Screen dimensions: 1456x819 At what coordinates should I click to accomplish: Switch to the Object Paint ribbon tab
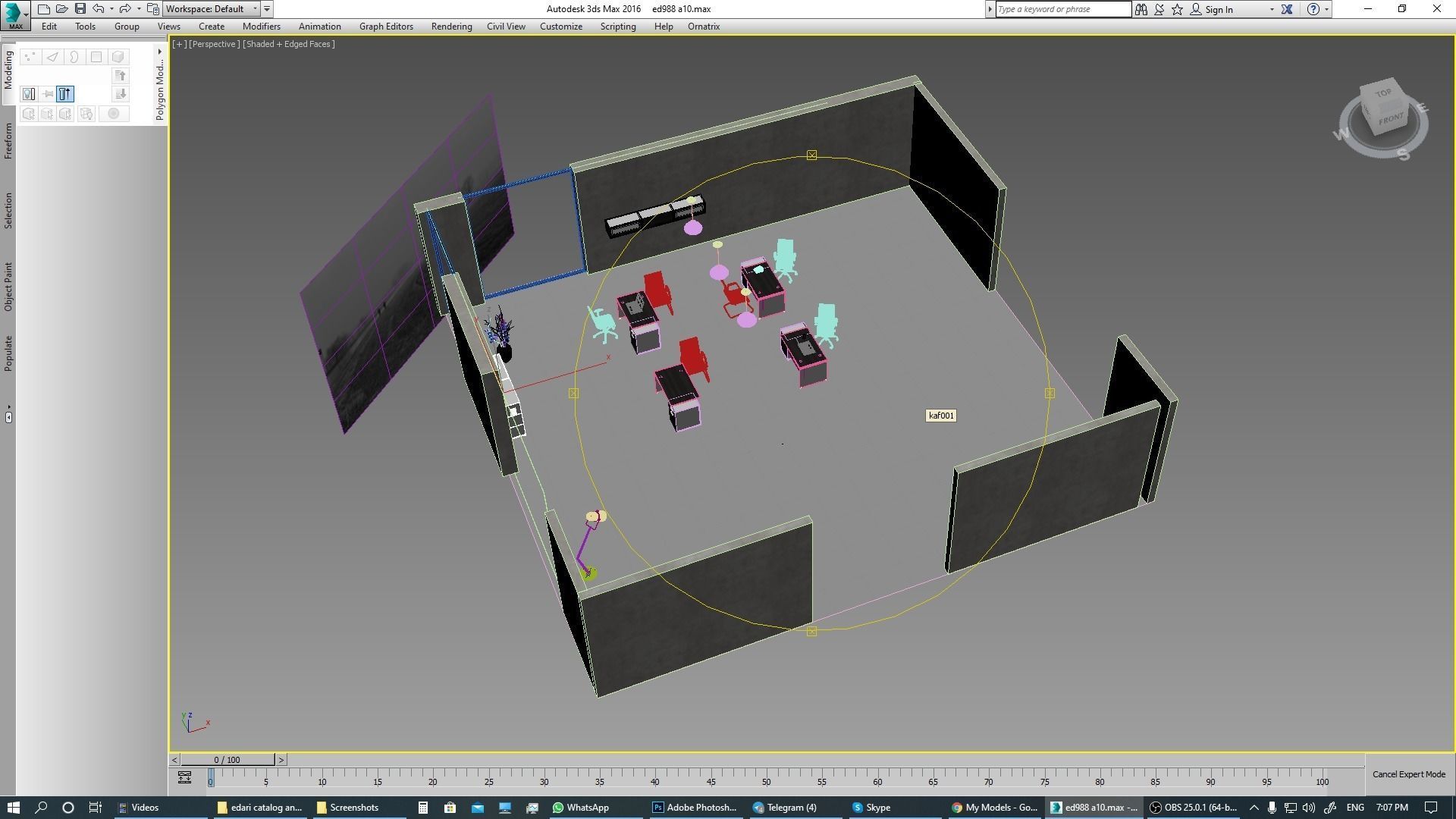(x=8, y=287)
